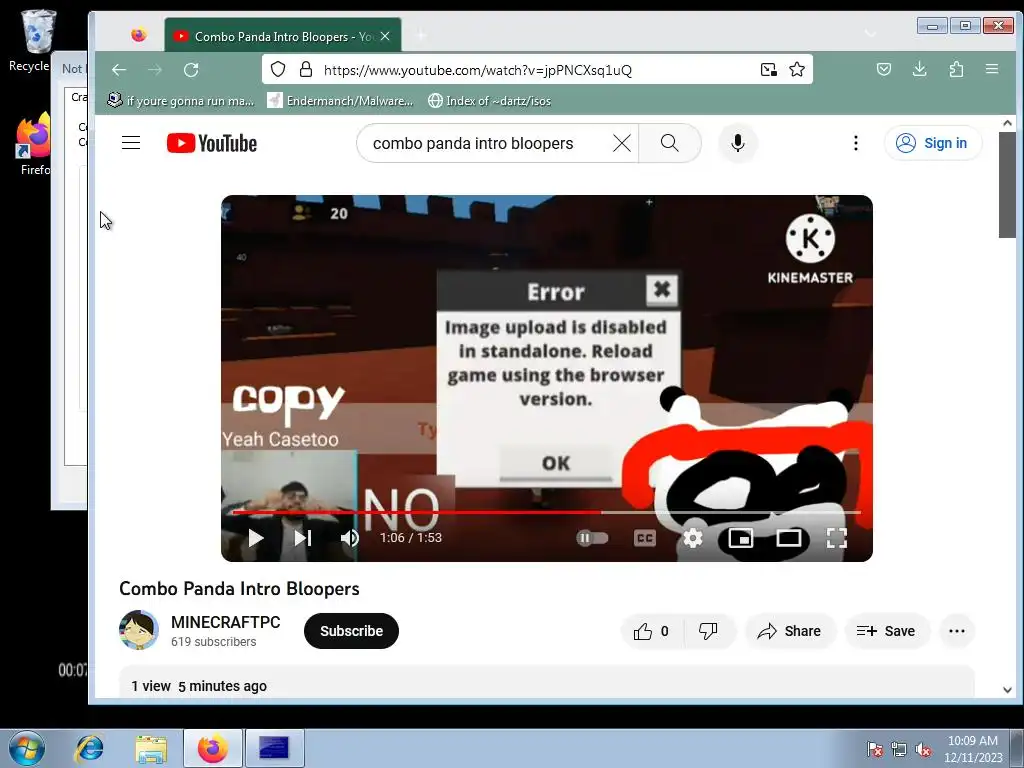1024x768 pixels.
Task: Open the Firefox application hamburger menu
Action: coord(992,69)
